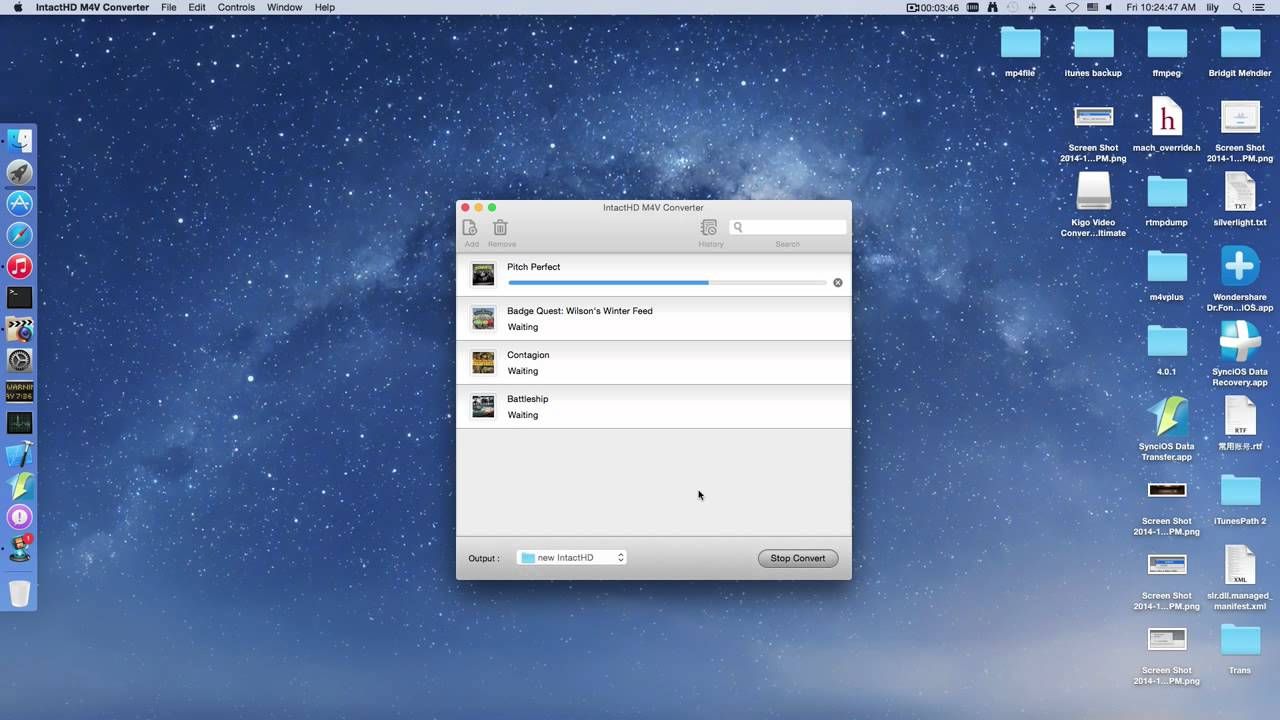This screenshot has width=1280, height=720.
Task: Open the Edit menu
Action: click(197, 7)
